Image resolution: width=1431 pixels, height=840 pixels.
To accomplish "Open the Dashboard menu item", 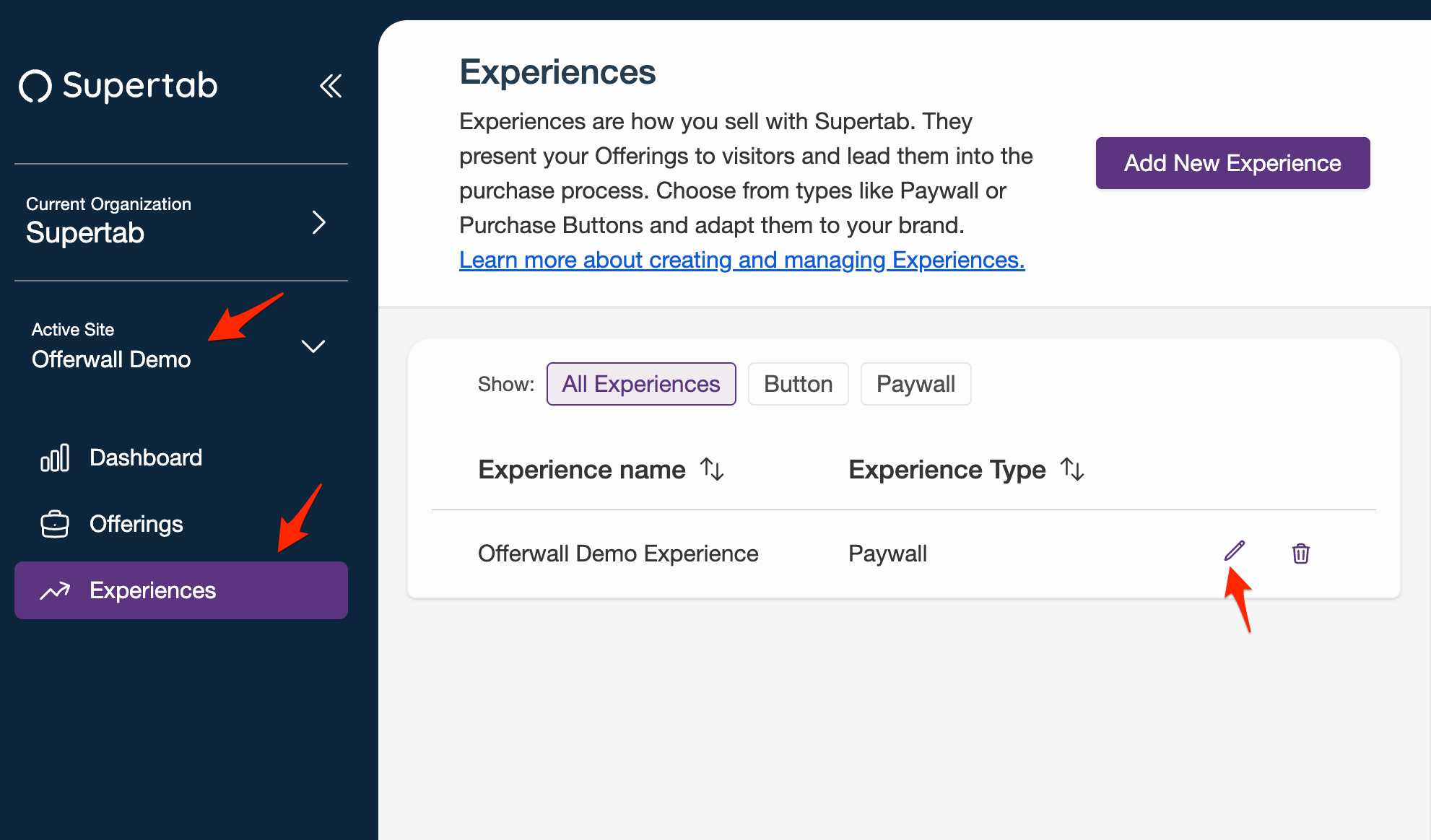I will (145, 458).
